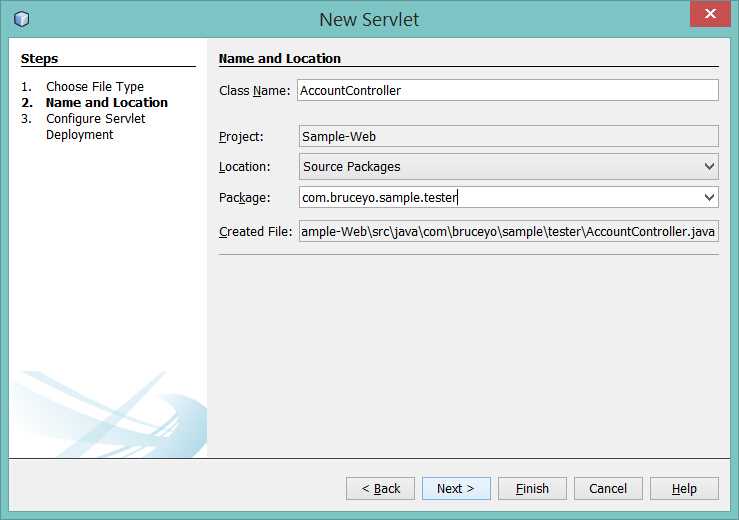Edit the Class Name field
This screenshot has width=739, height=520.
(508, 91)
